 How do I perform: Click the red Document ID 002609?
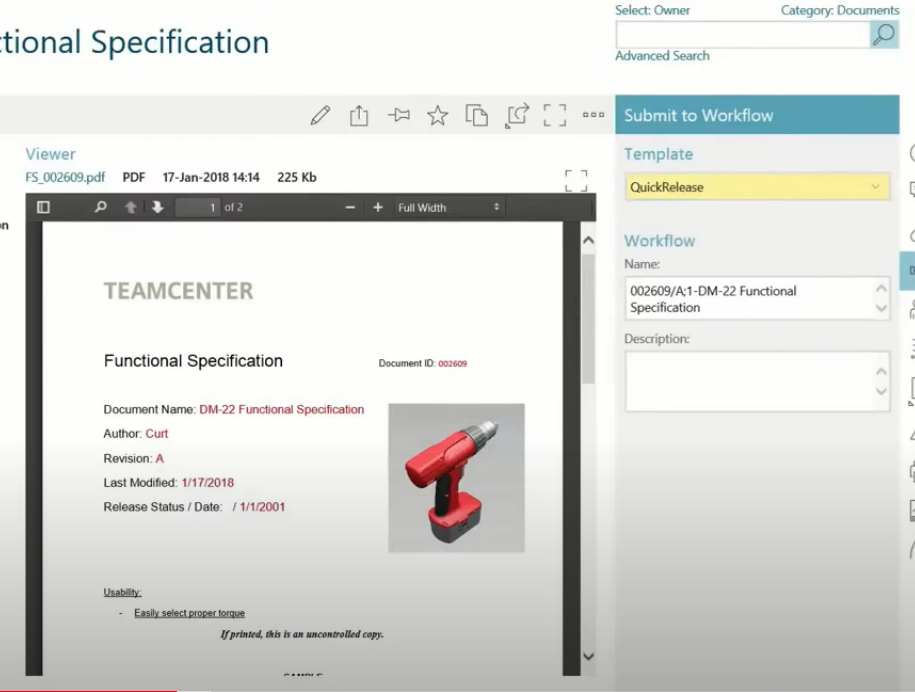(x=452, y=364)
